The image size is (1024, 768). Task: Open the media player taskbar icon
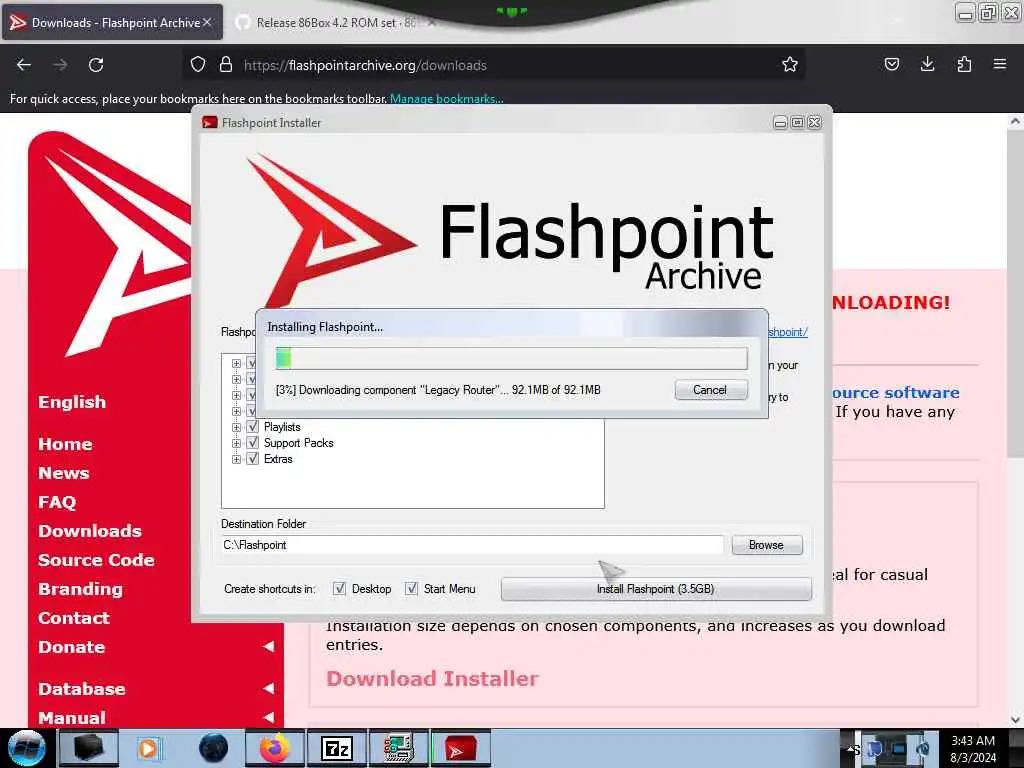148,748
